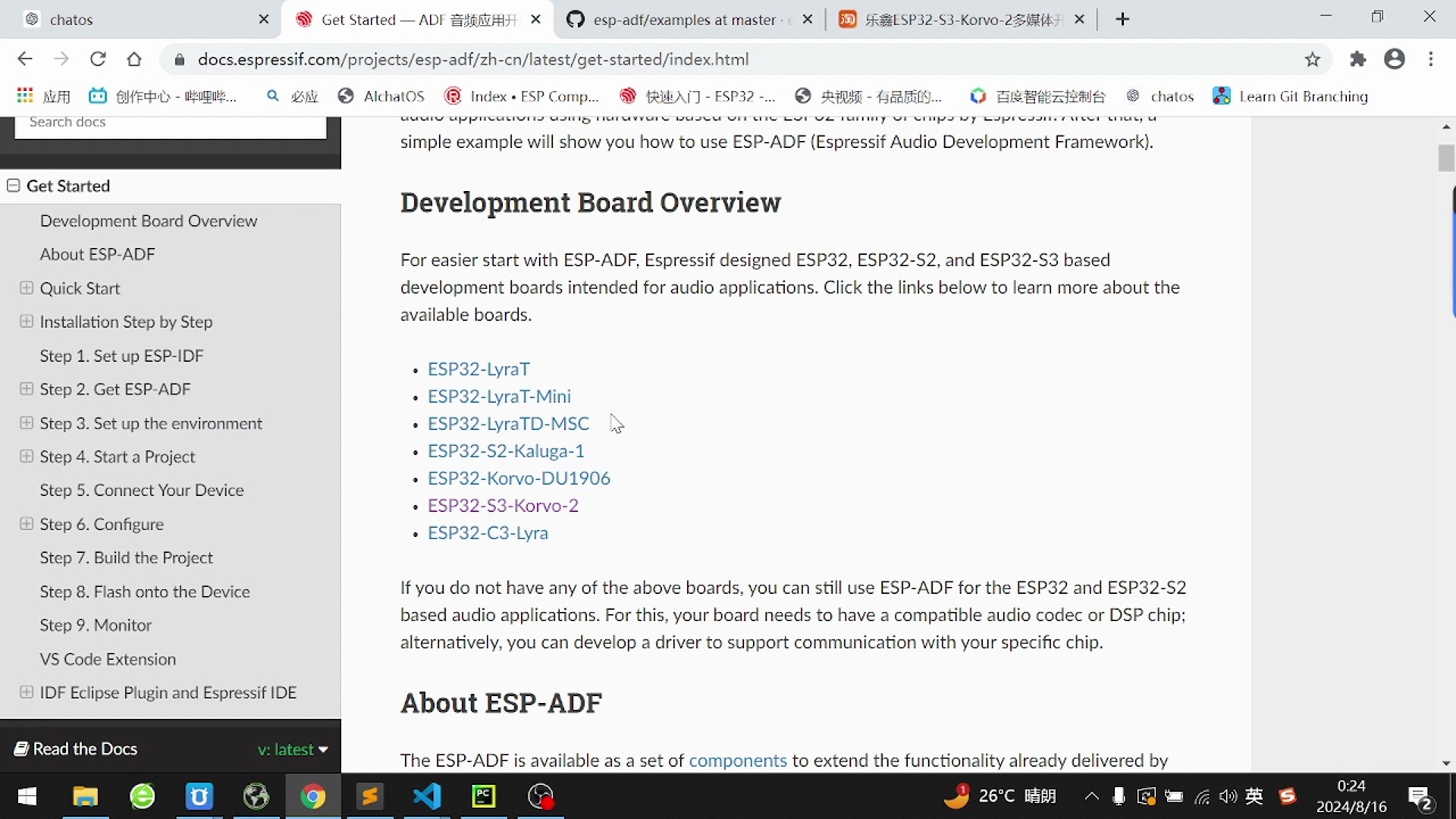Open the ESP32-Korvo-DU1906 link
The image size is (1456, 819).
tap(519, 479)
